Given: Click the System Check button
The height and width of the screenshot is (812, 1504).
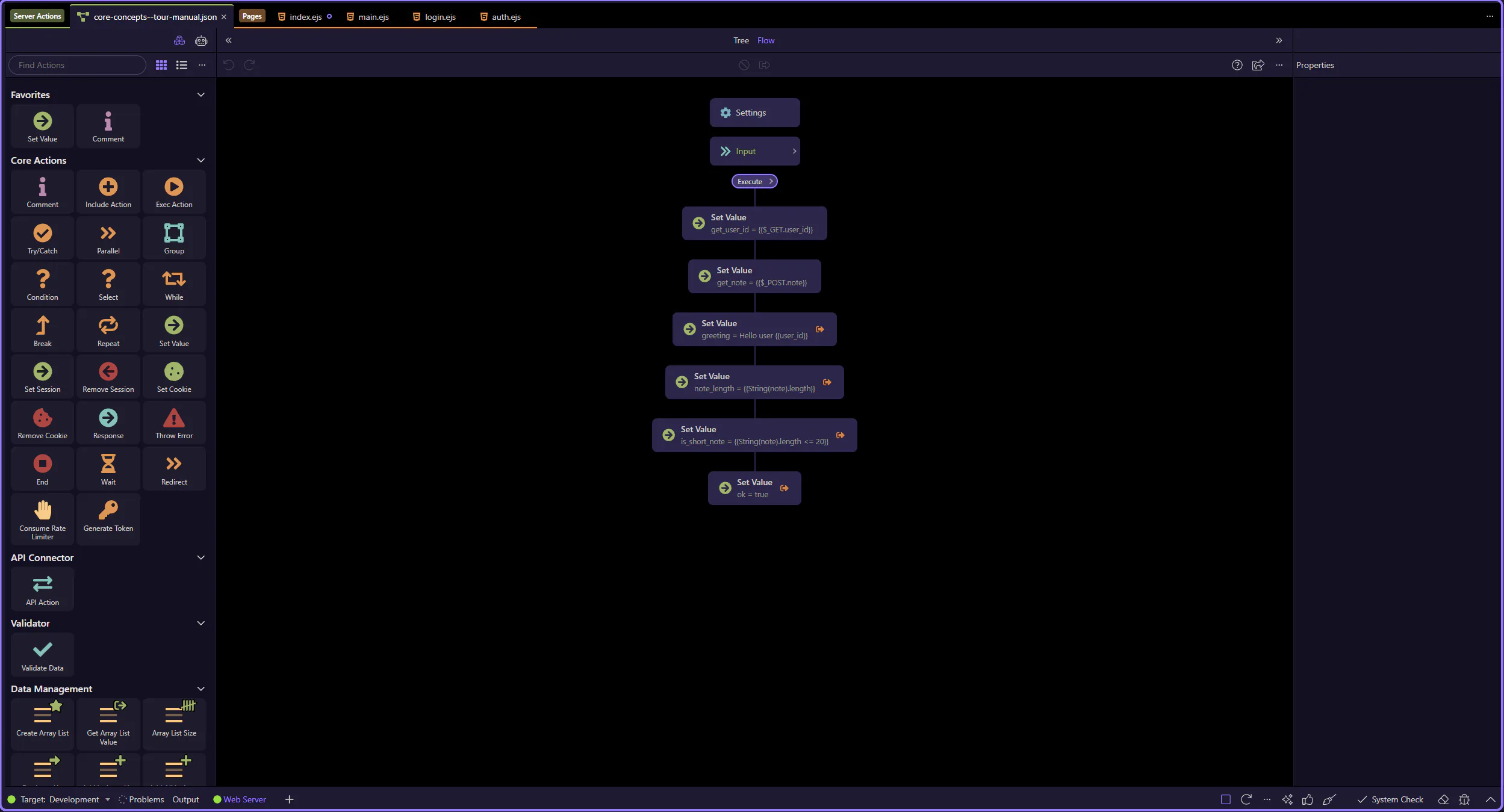Looking at the screenshot, I should [x=1390, y=799].
